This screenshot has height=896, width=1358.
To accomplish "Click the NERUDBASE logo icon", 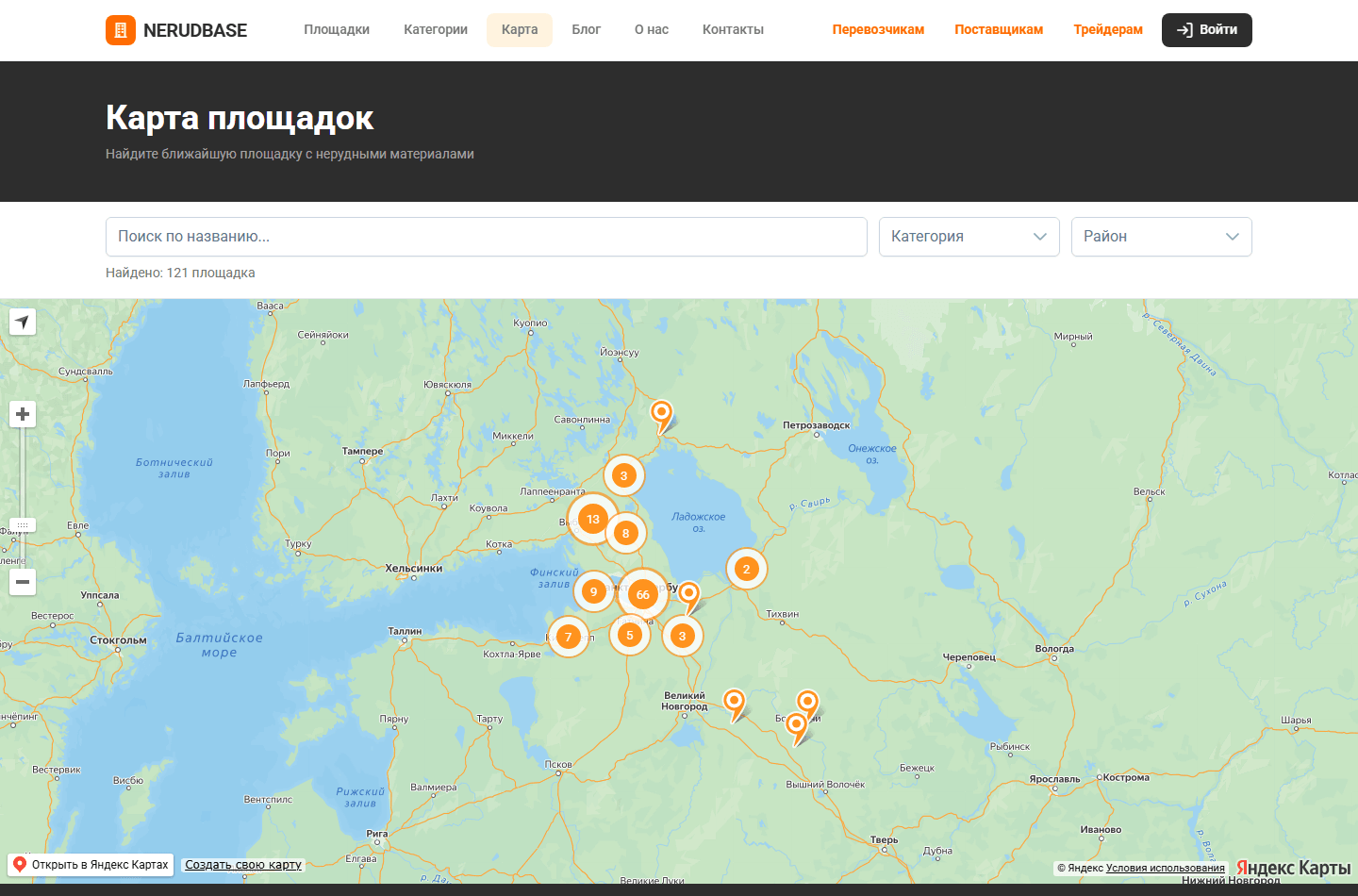I will point(121,30).
